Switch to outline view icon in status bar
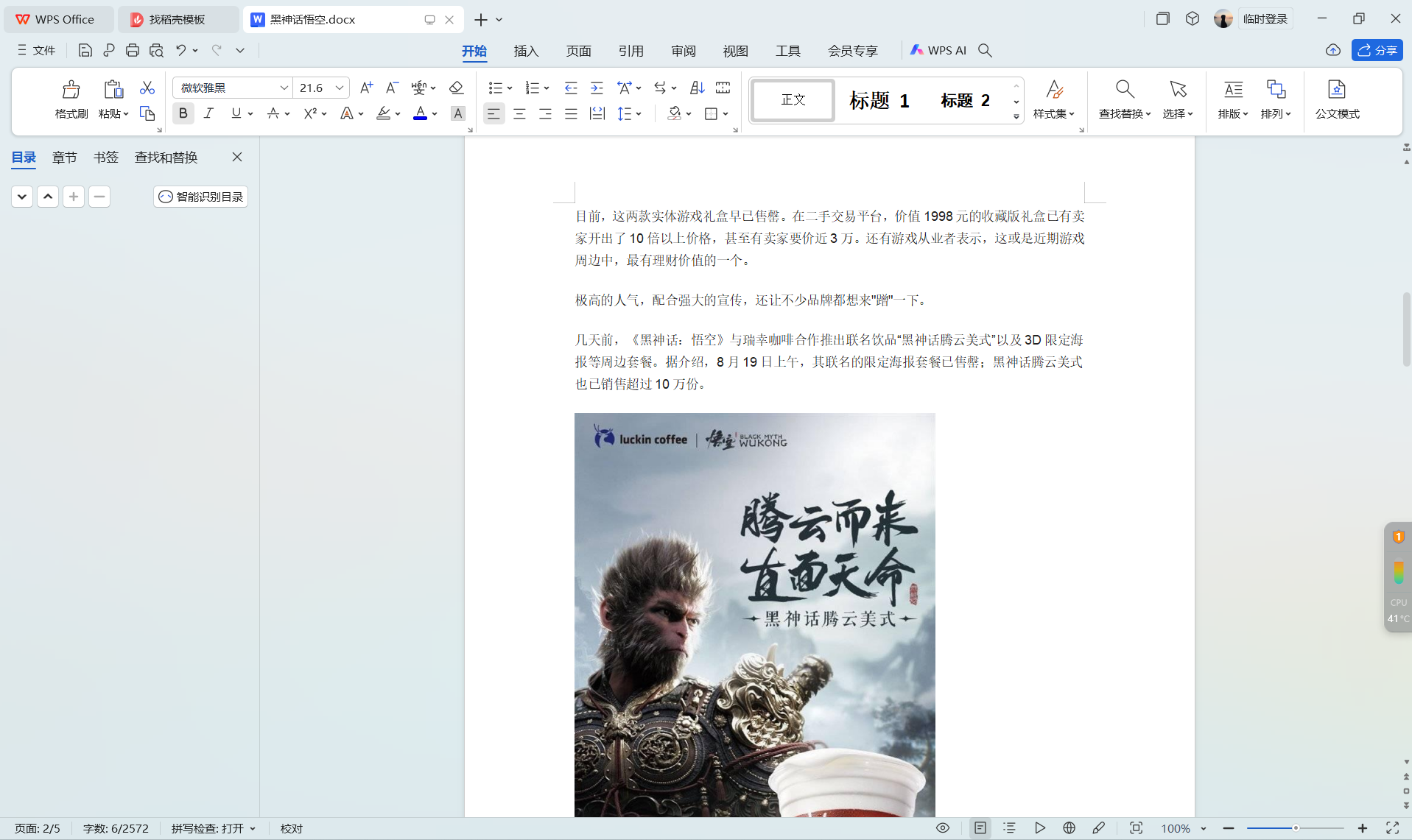This screenshot has height=840, width=1412. tap(1009, 828)
